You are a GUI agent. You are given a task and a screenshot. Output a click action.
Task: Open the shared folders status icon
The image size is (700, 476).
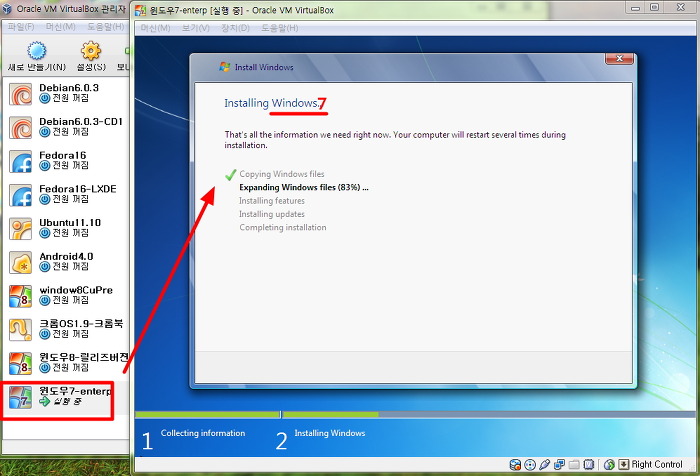575,465
